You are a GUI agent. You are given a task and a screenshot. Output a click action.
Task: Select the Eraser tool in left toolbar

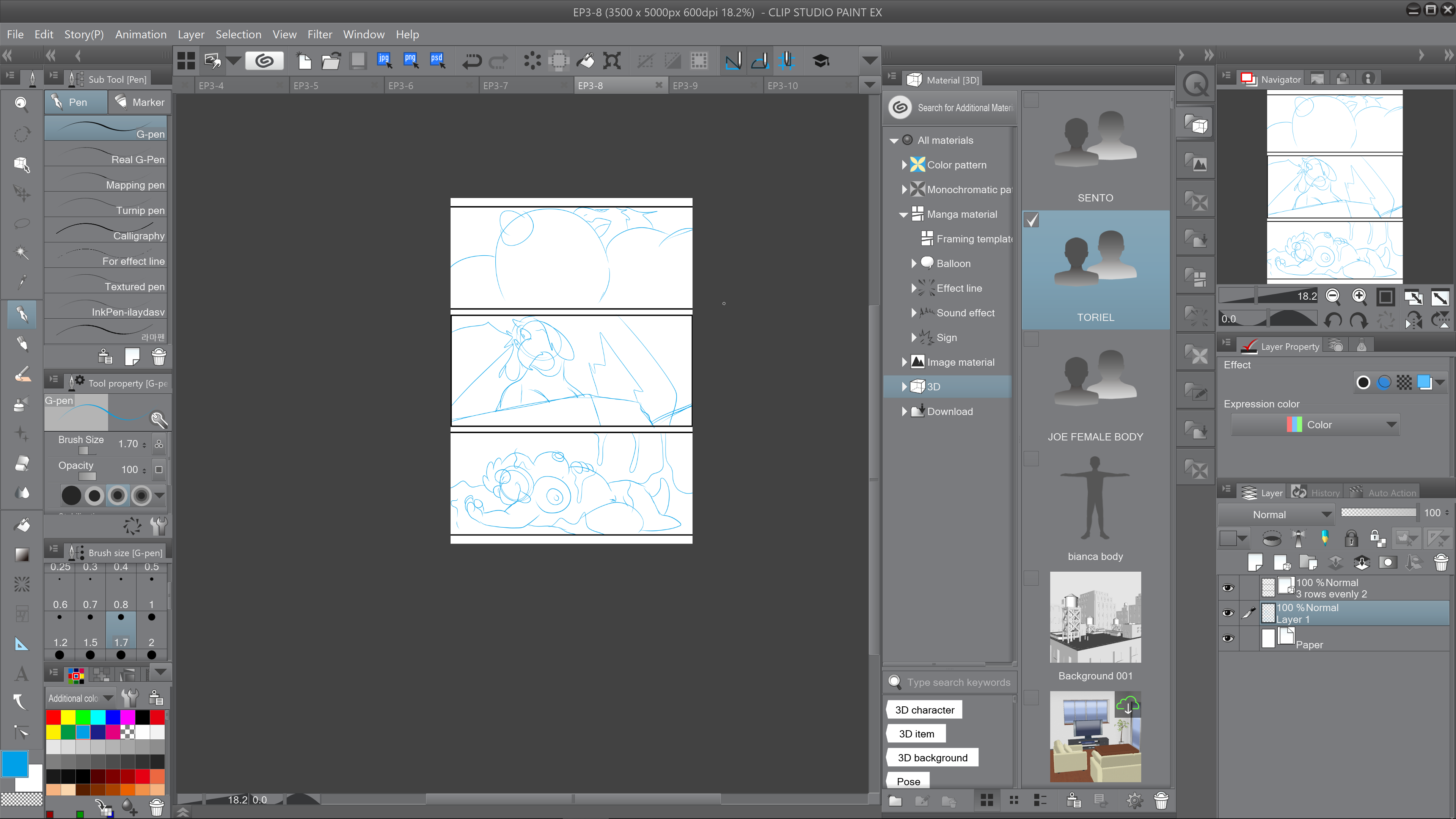click(22, 464)
